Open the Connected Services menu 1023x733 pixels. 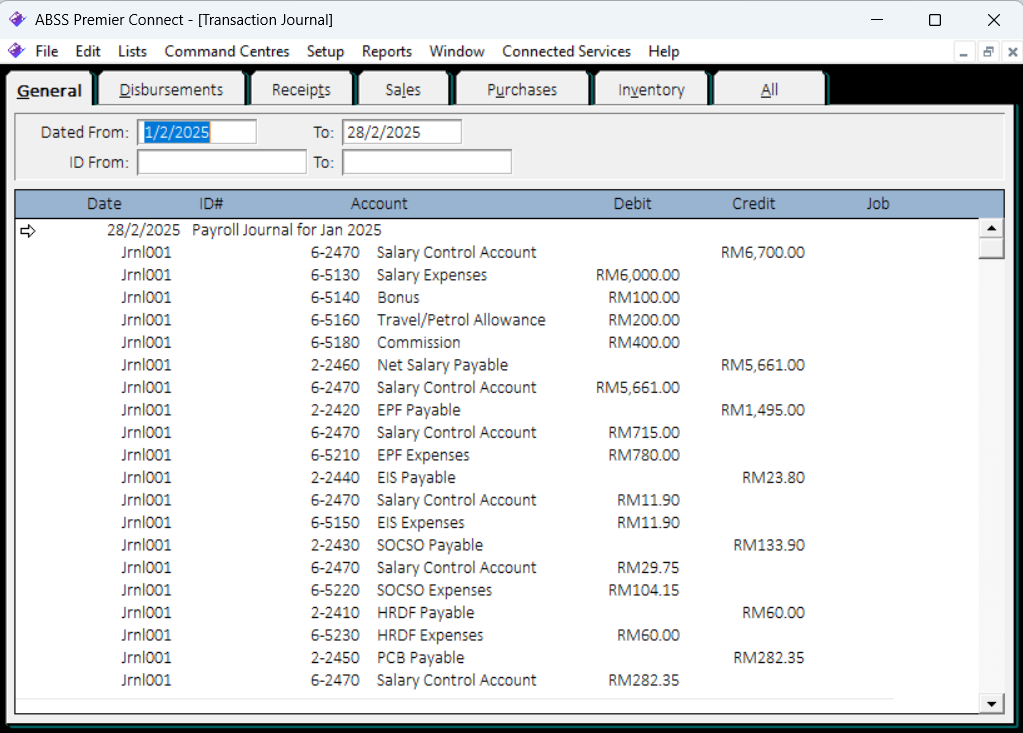566,51
